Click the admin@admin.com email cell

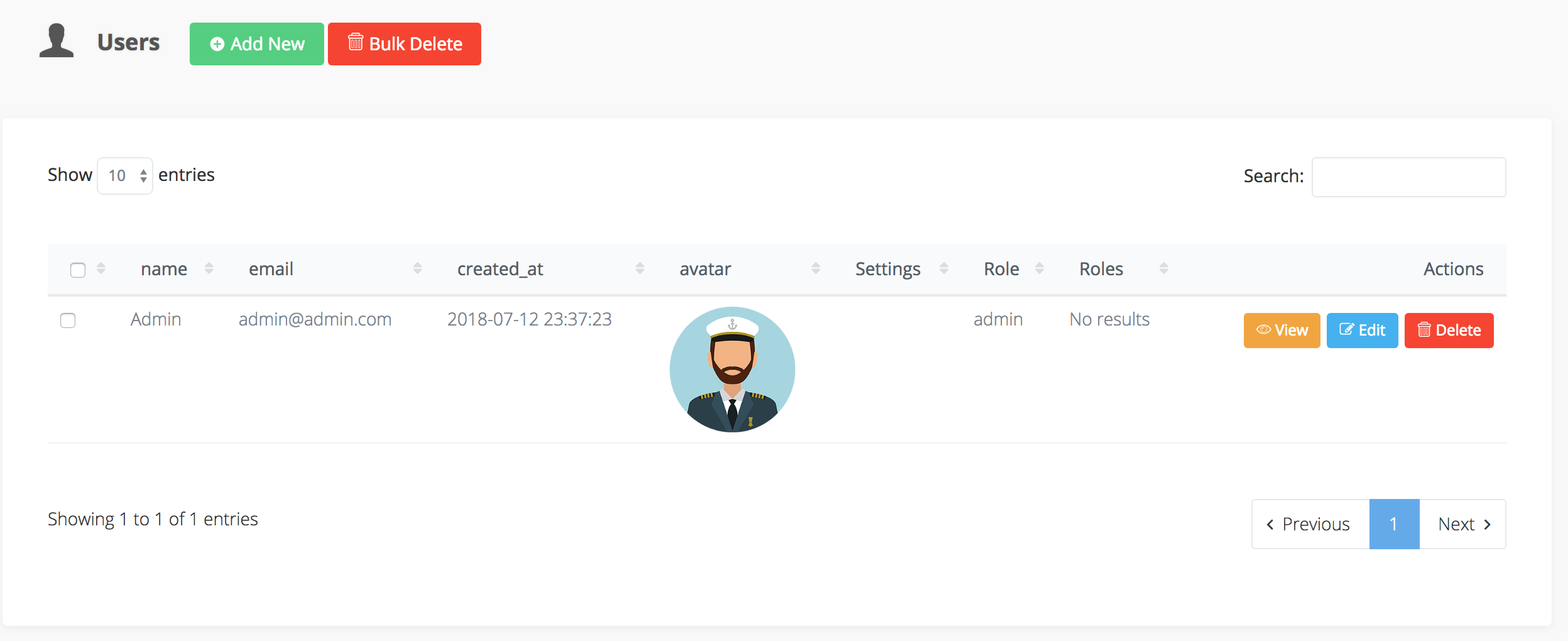pyautogui.click(x=315, y=319)
